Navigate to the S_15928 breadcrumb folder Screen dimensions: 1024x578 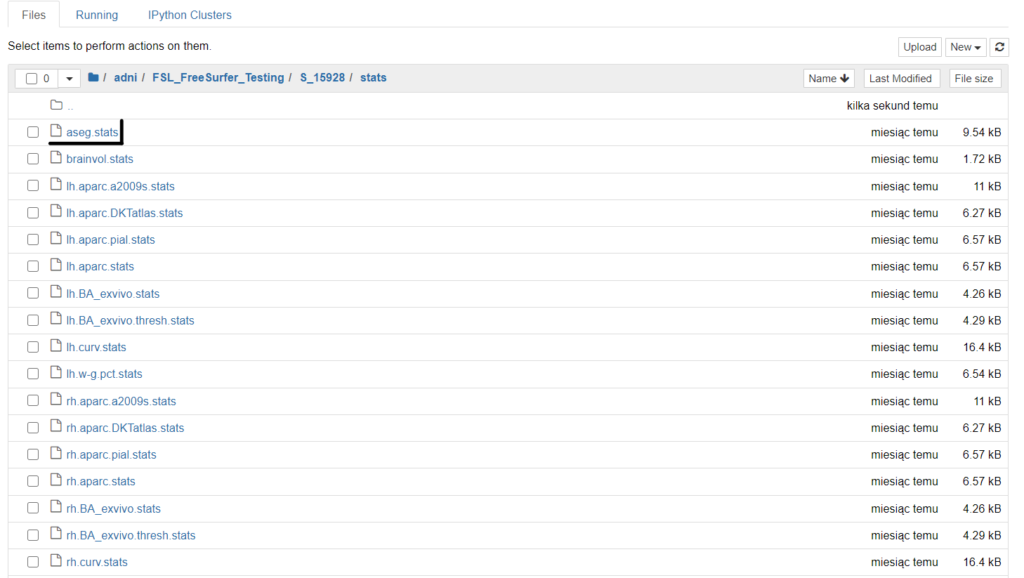322,78
